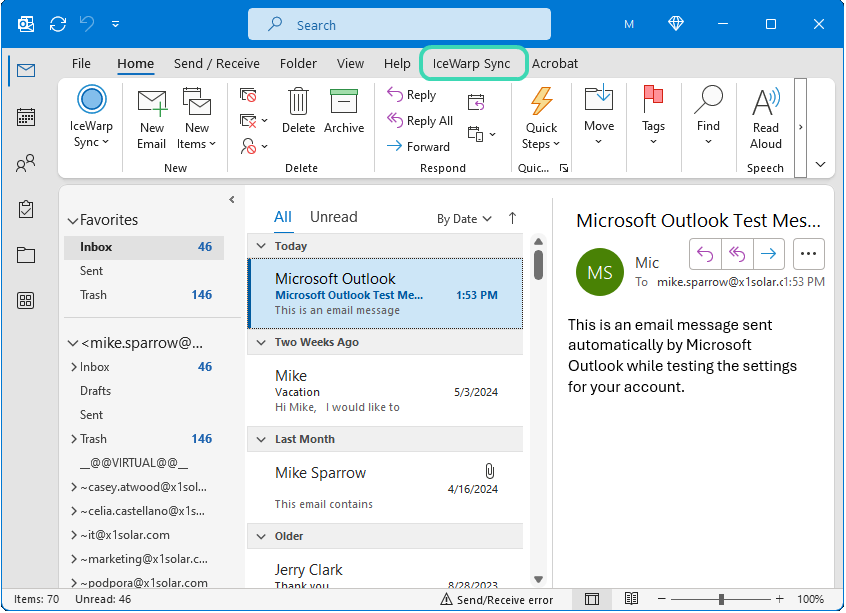Open the Calendar view in the sidebar
Image resolution: width=846 pixels, height=613 pixels.
tap(26, 117)
